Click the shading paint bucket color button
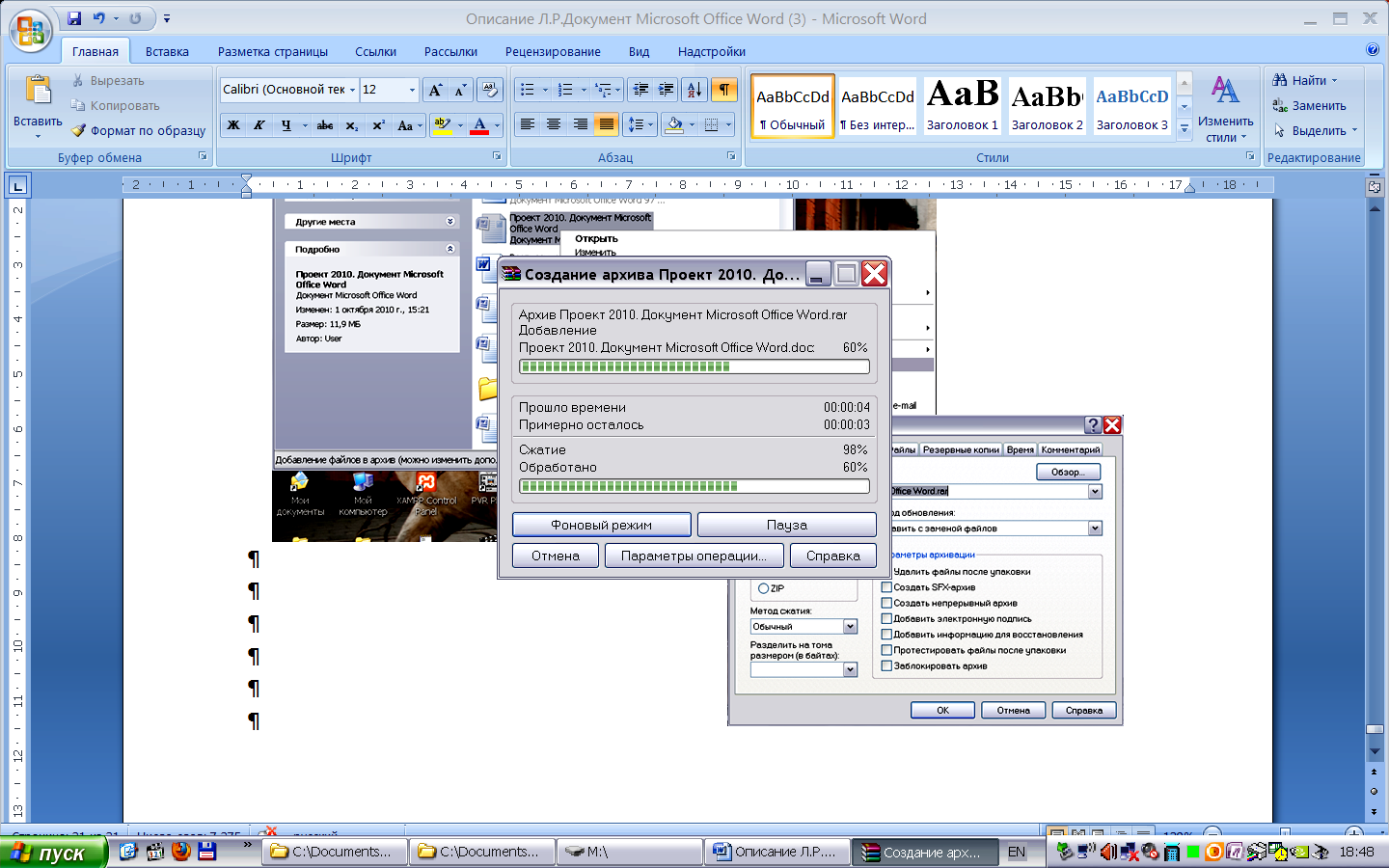This screenshot has height=868, width=1389. pyautogui.click(x=674, y=124)
